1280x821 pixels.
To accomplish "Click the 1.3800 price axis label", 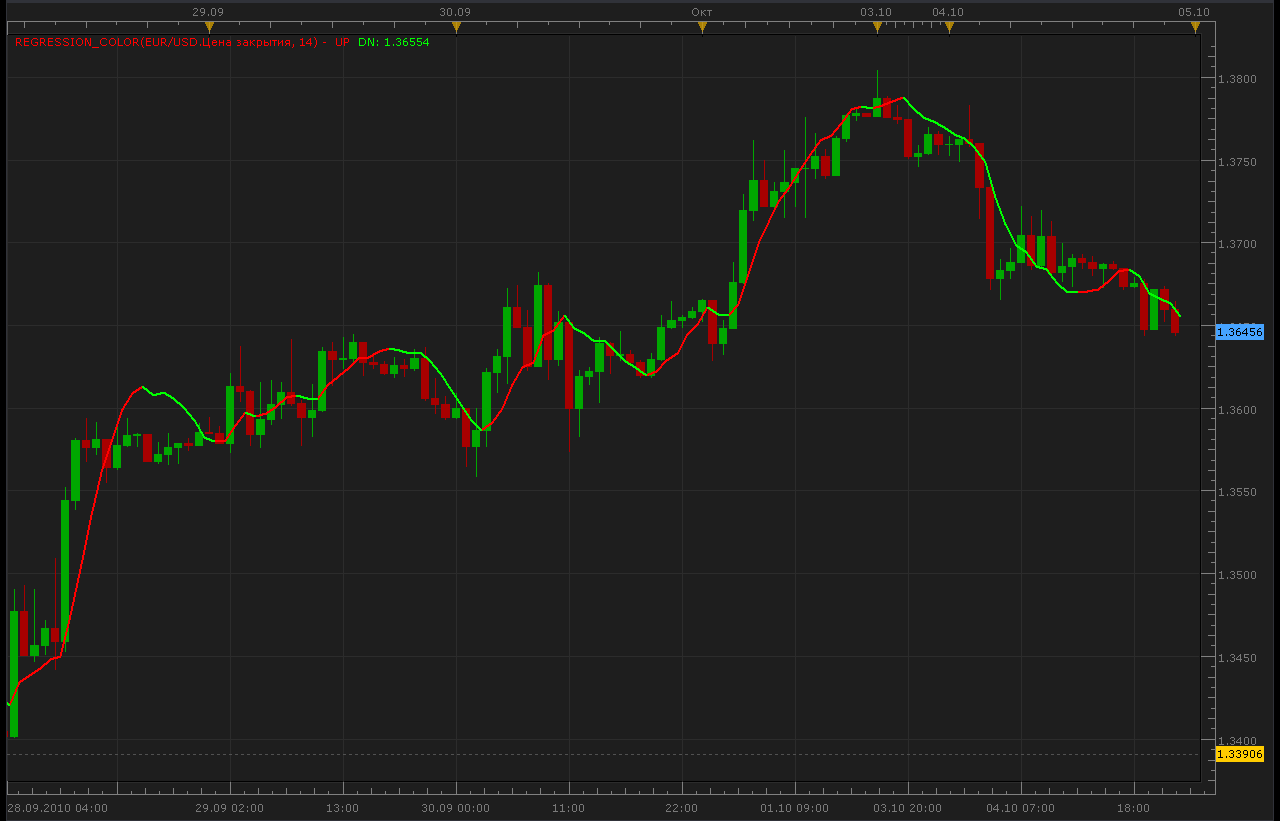I will [x=1237, y=79].
